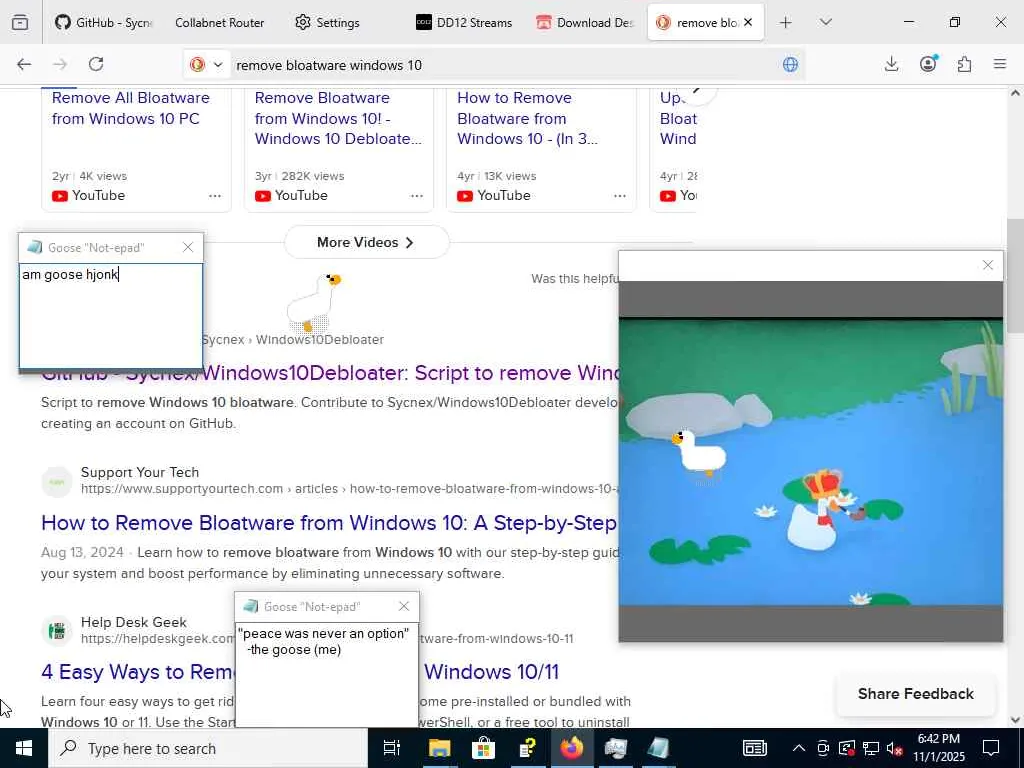Switch to the Settings tab
1024x768 pixels.
point(338,22)
